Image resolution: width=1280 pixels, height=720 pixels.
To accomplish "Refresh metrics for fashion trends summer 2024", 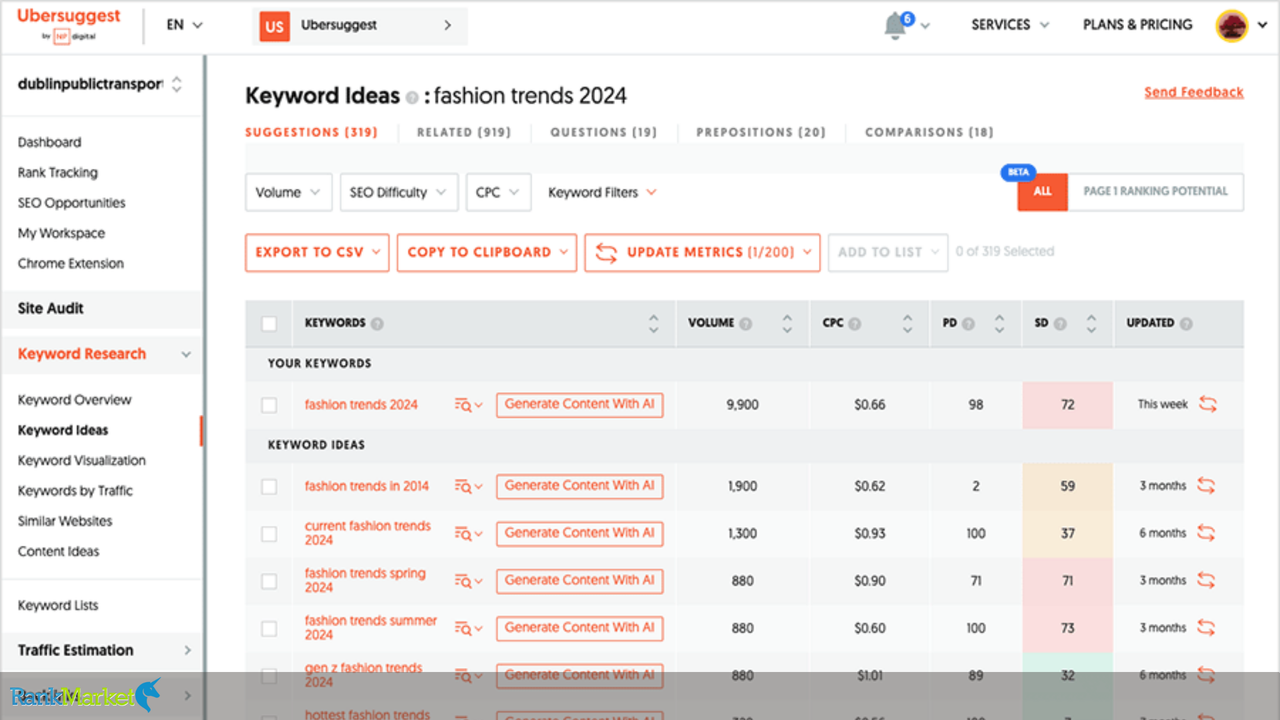I will click(1206, 628).
